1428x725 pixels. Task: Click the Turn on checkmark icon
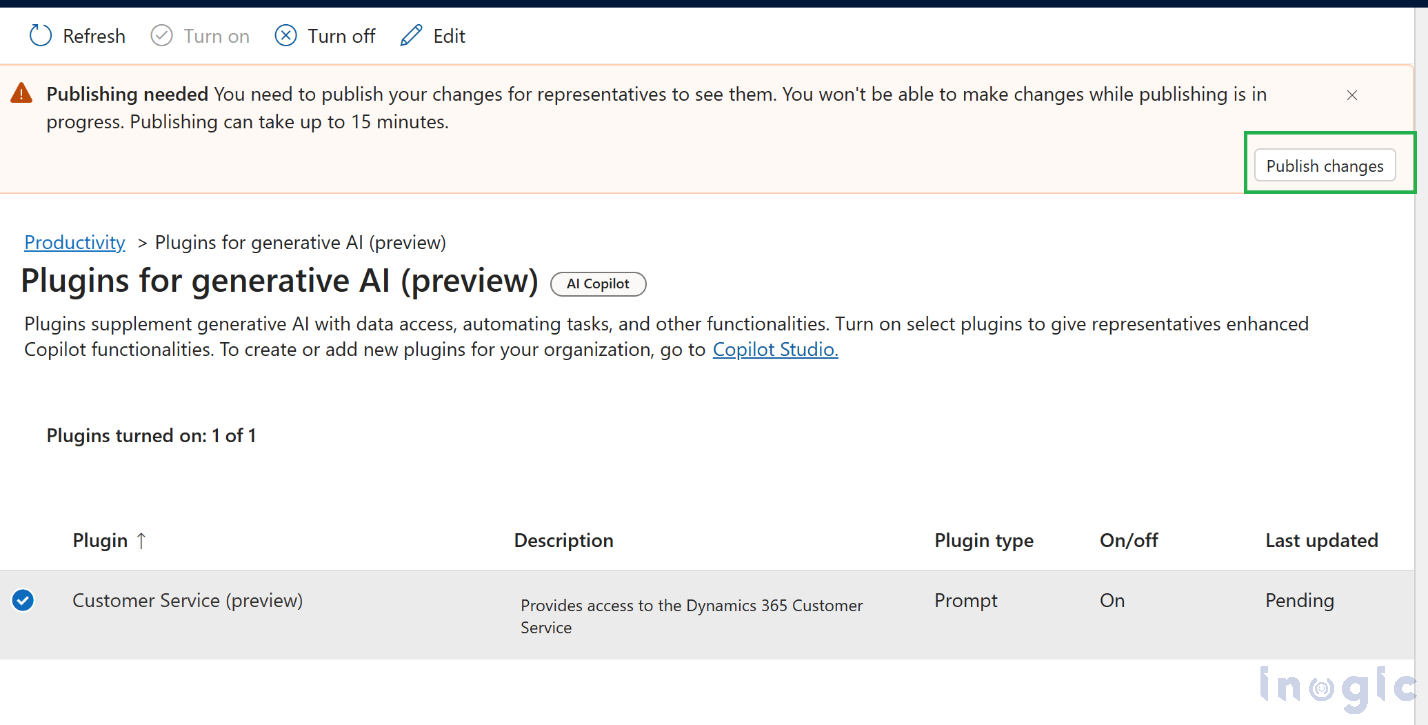[x=161, y=36]
